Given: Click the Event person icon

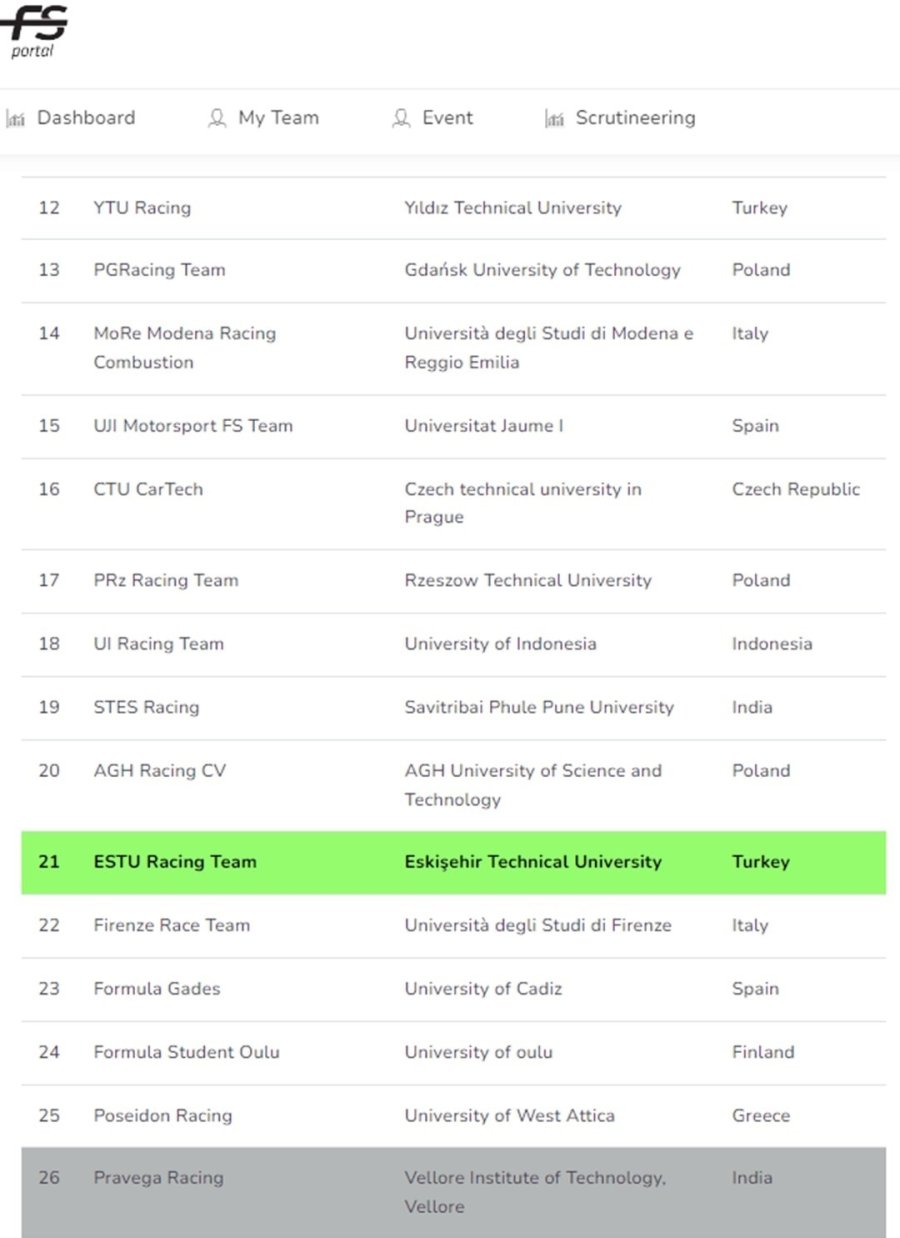Looking at the screenshot, I should pos(401,119).
